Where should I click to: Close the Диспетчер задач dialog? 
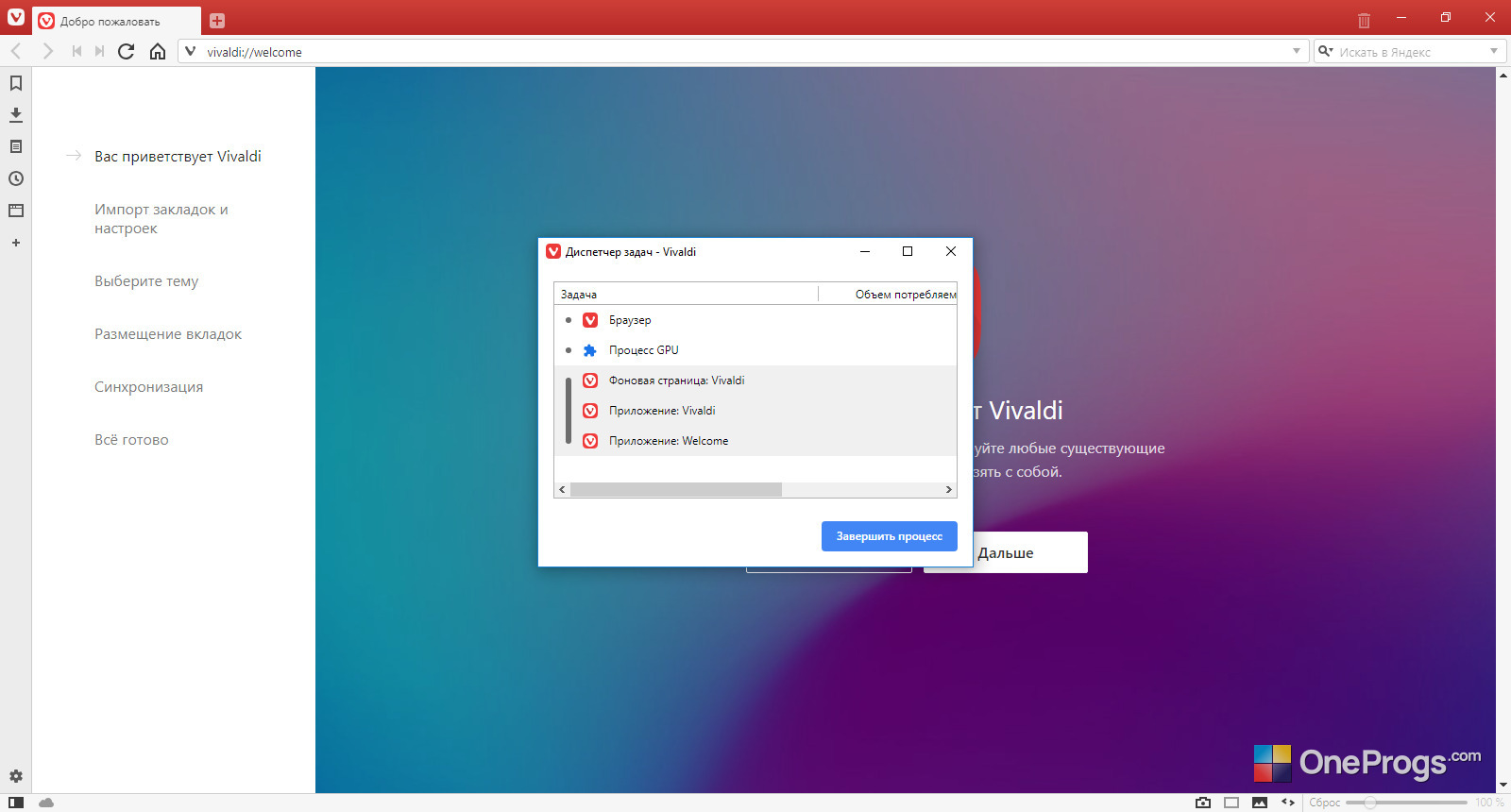[x=951, y=251]
